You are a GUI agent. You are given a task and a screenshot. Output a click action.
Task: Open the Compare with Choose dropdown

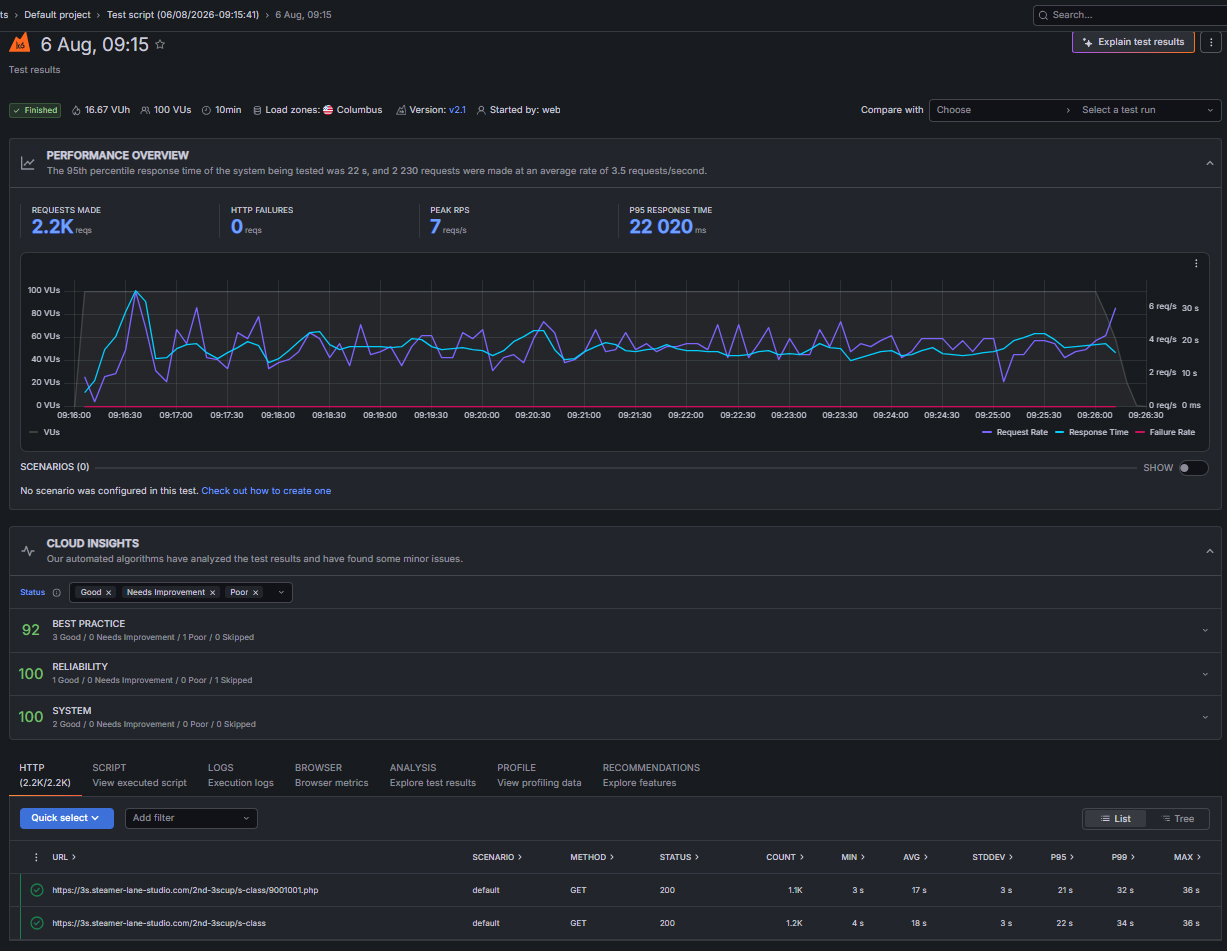[1002, 110]
